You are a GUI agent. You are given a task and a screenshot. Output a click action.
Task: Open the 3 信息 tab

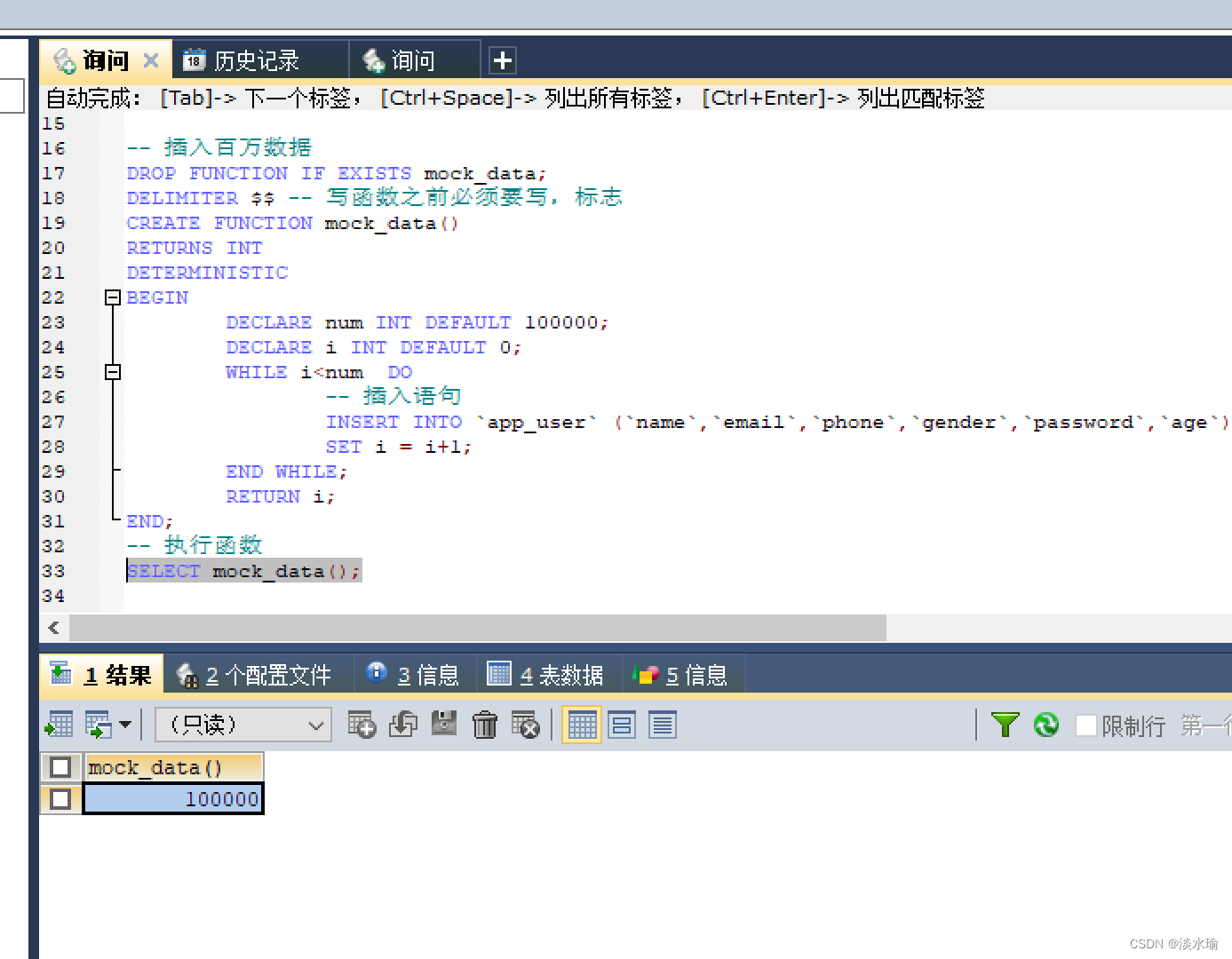(x=414, y=675)
